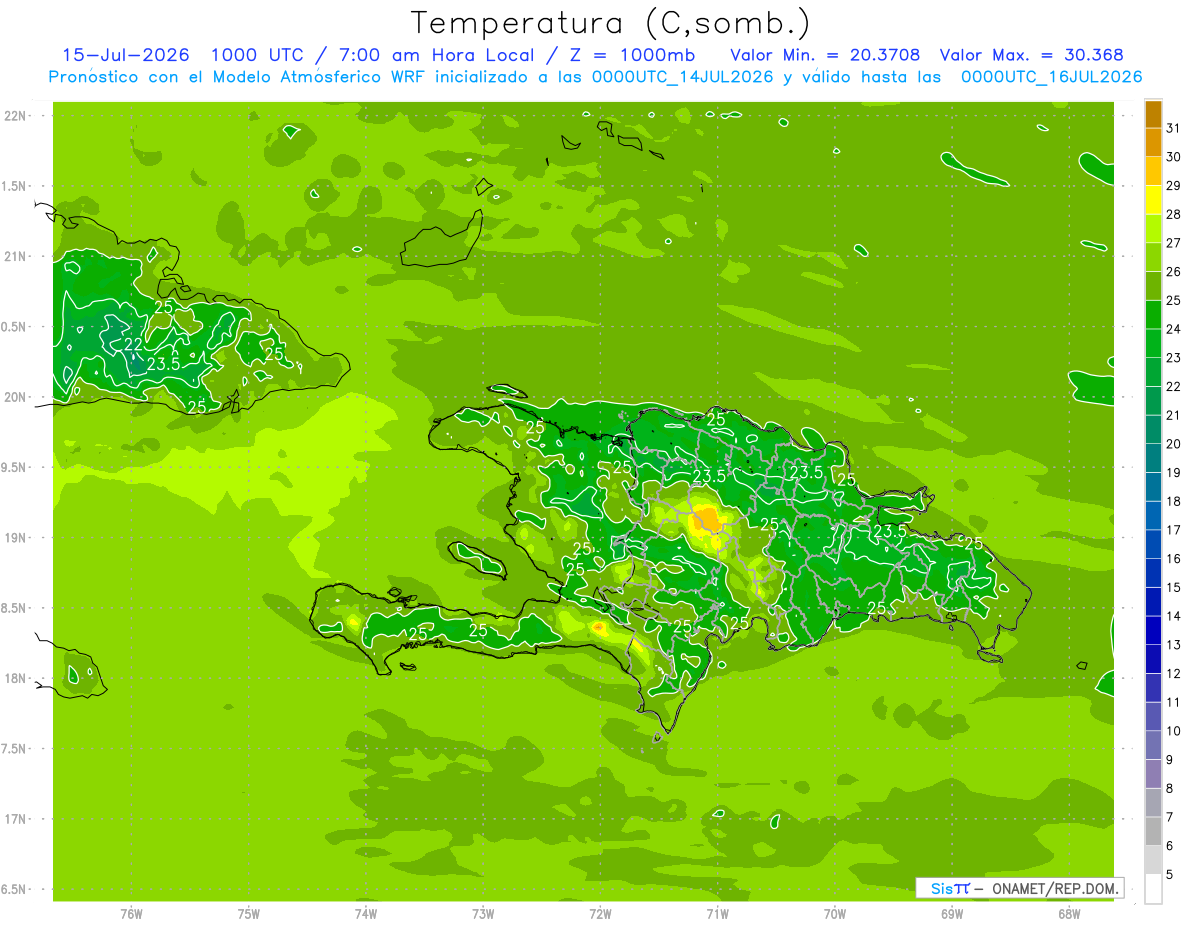Click the color scale value "15"
This screenshot has width=1200, height=927.
(x=1174, y=588)
